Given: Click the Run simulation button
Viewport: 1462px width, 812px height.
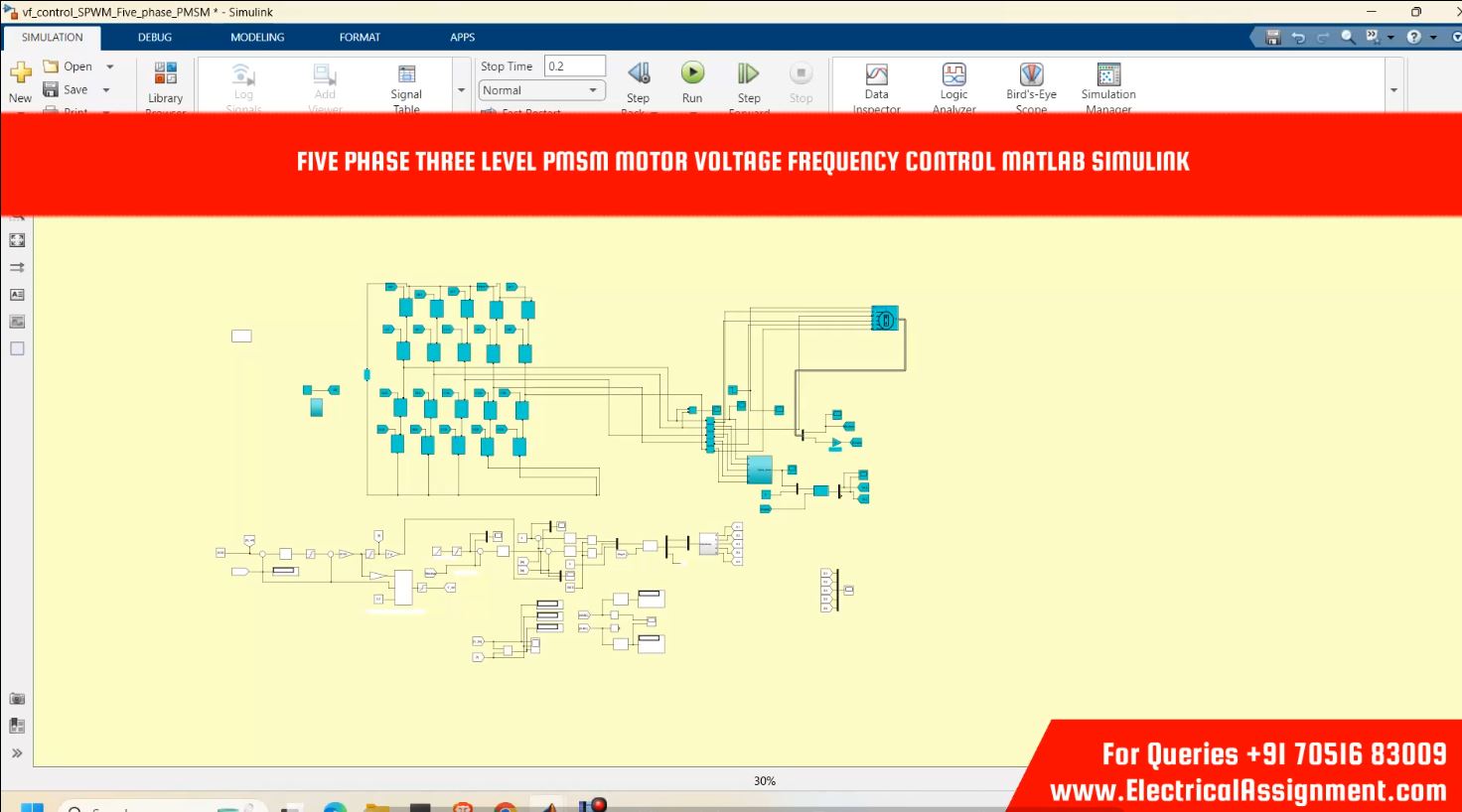Looking at the screenshot, I should tap(692, 73).
